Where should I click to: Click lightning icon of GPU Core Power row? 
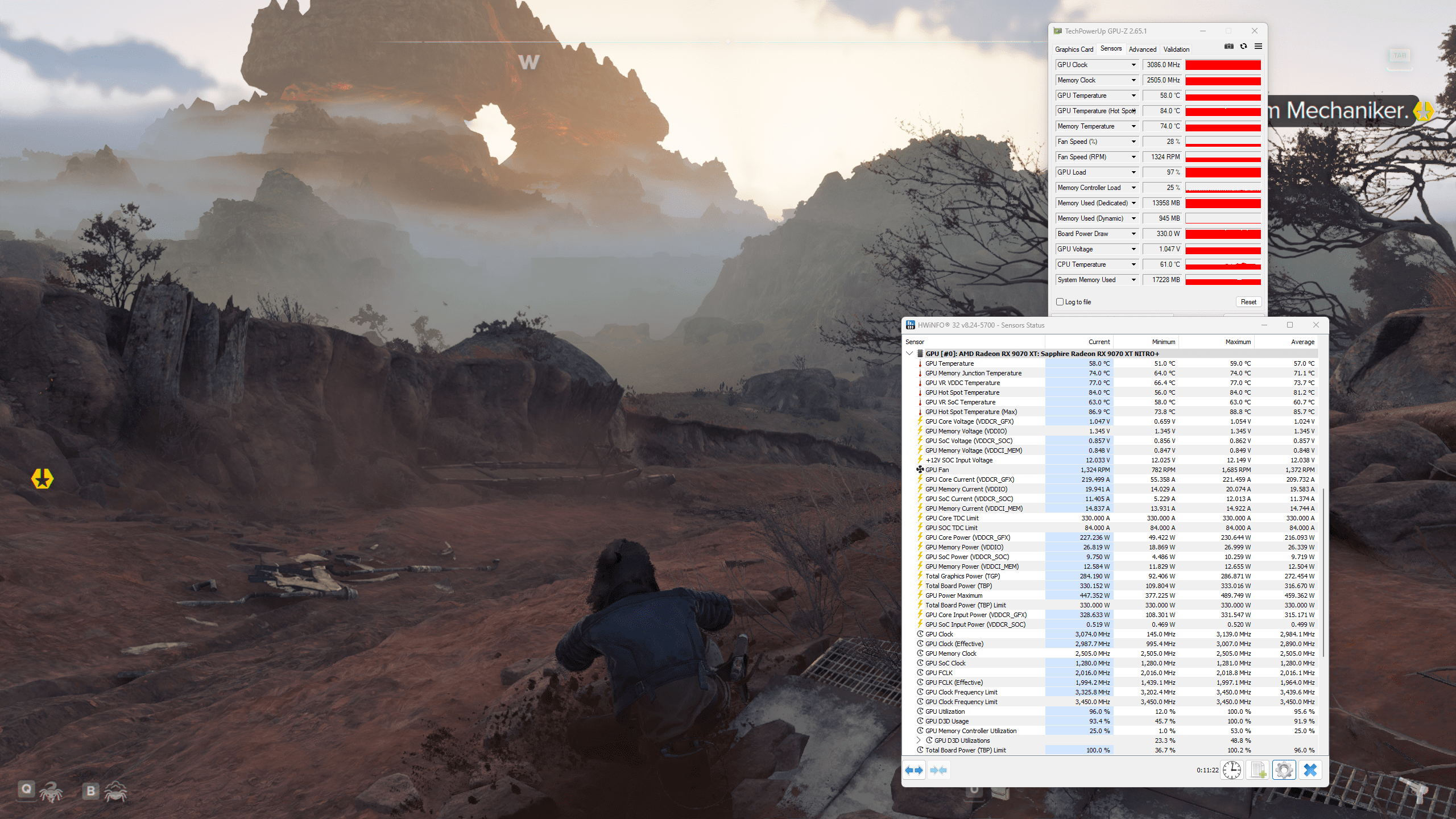[920, 537]
